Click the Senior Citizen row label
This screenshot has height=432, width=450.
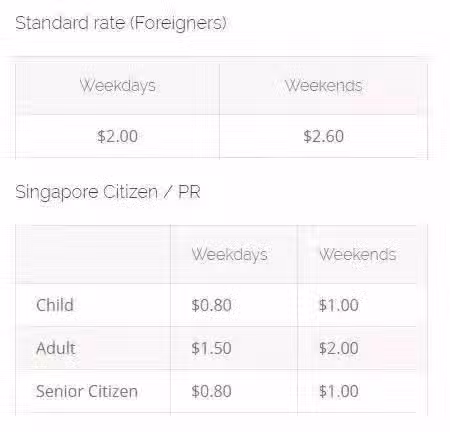click(87, 391)
